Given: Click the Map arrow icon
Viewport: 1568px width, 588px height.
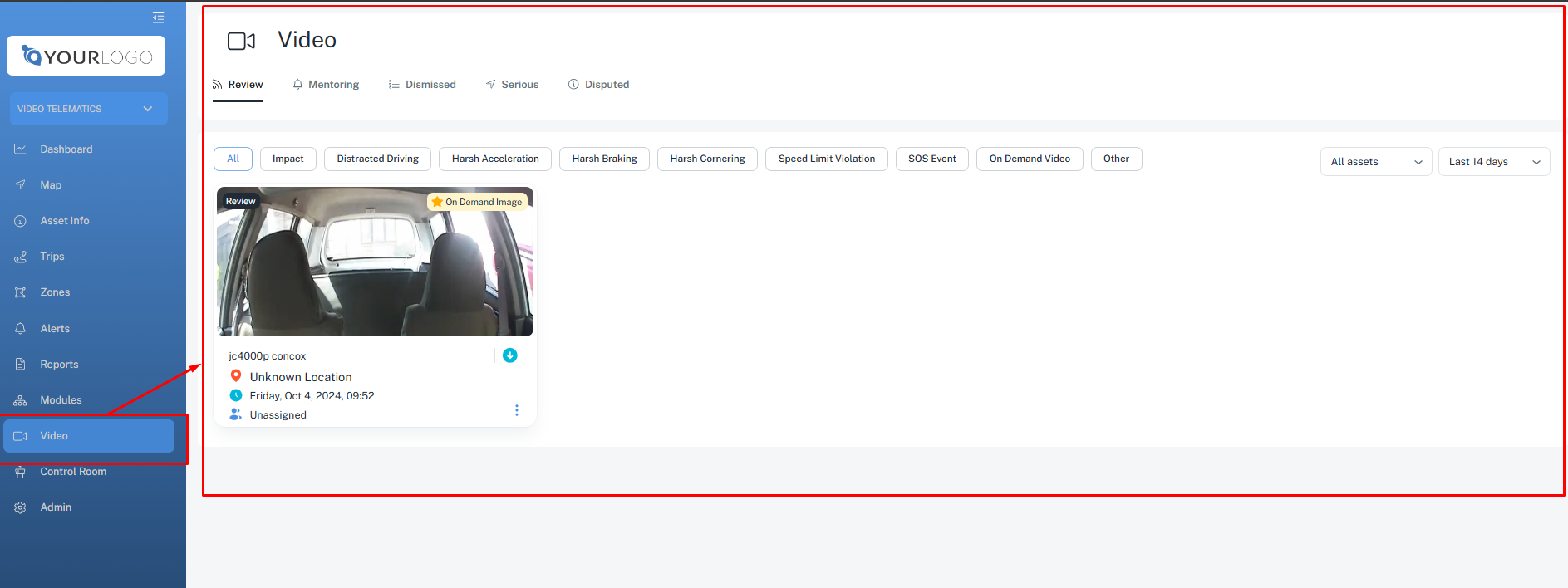Looking at the screenshot, I should (20, 185).
